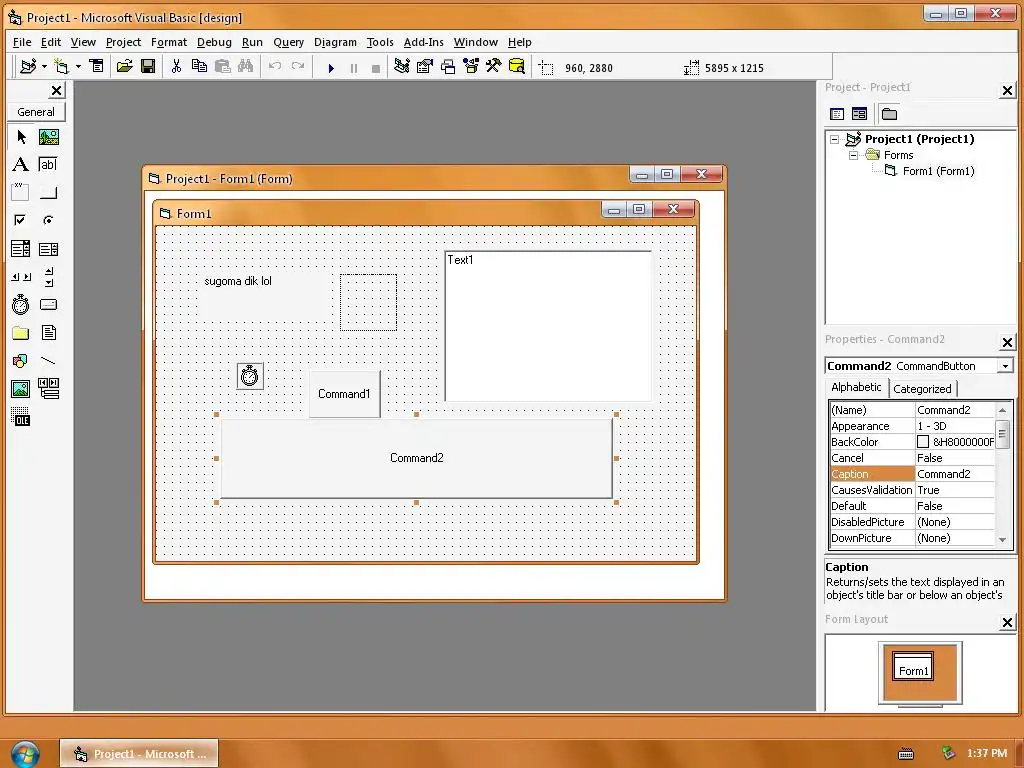1024x768 pixels.
Task: Click Form1 thumbnail in Form Layout
Action: (x=913, y=667)
